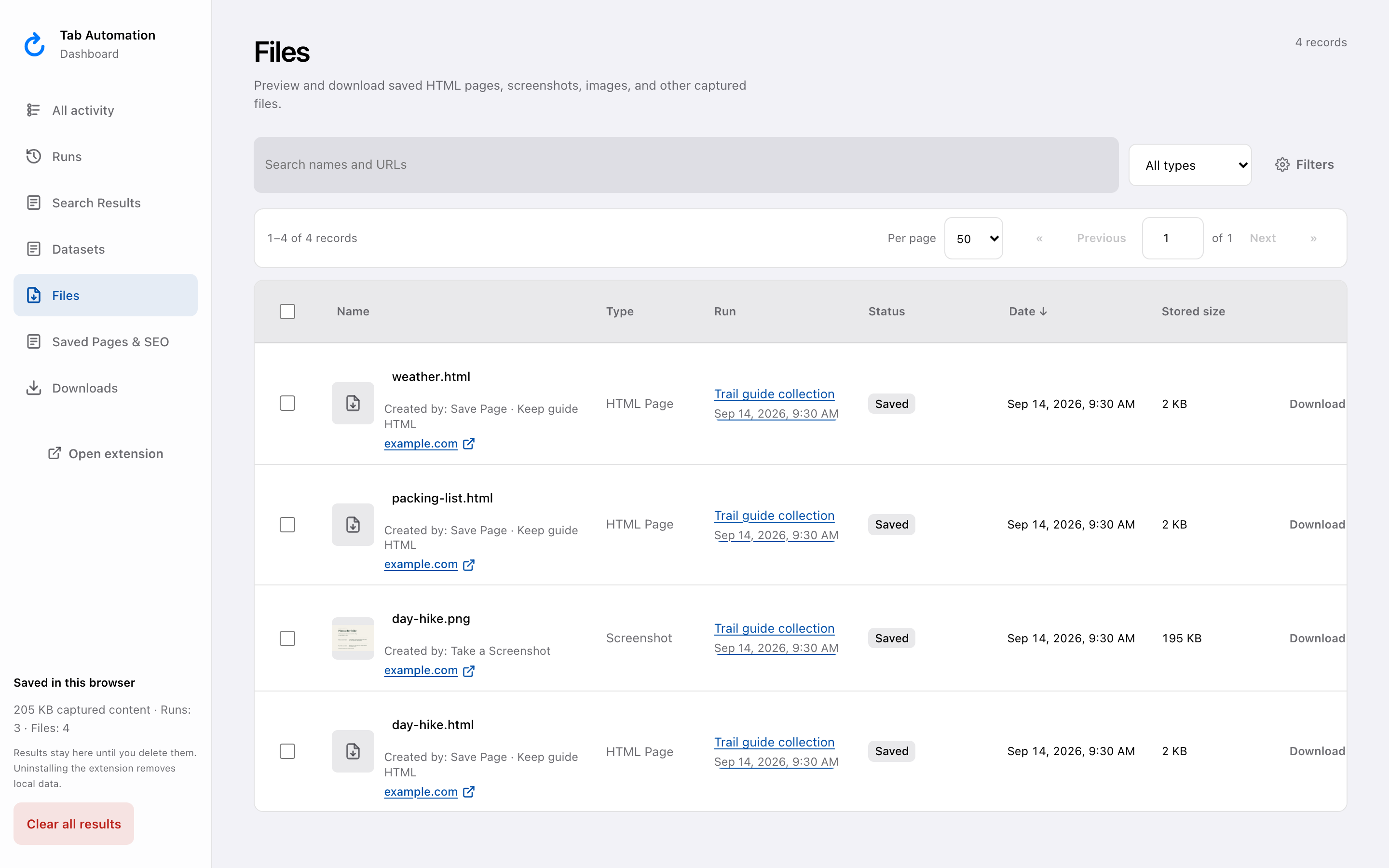Viewport: 1389px width, 868px height.
Task: Focus the Search names and URLs field
Action: 686,165
